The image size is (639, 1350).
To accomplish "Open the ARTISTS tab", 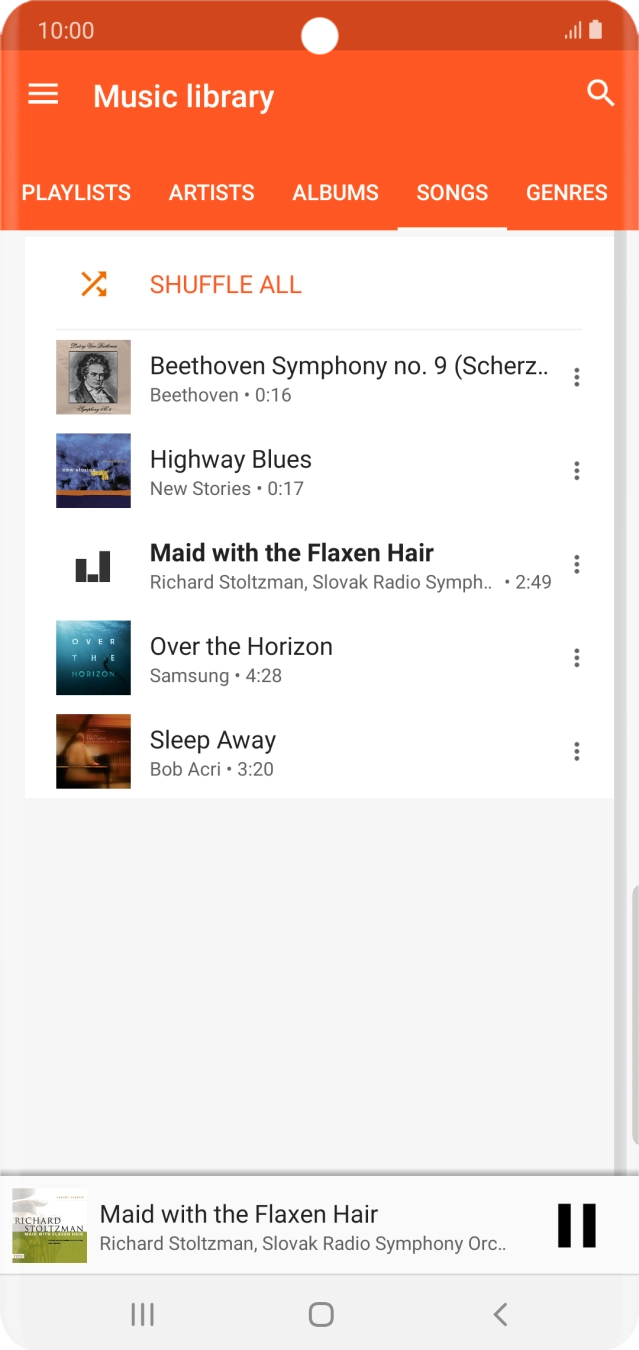I will (x=211, y=192).
